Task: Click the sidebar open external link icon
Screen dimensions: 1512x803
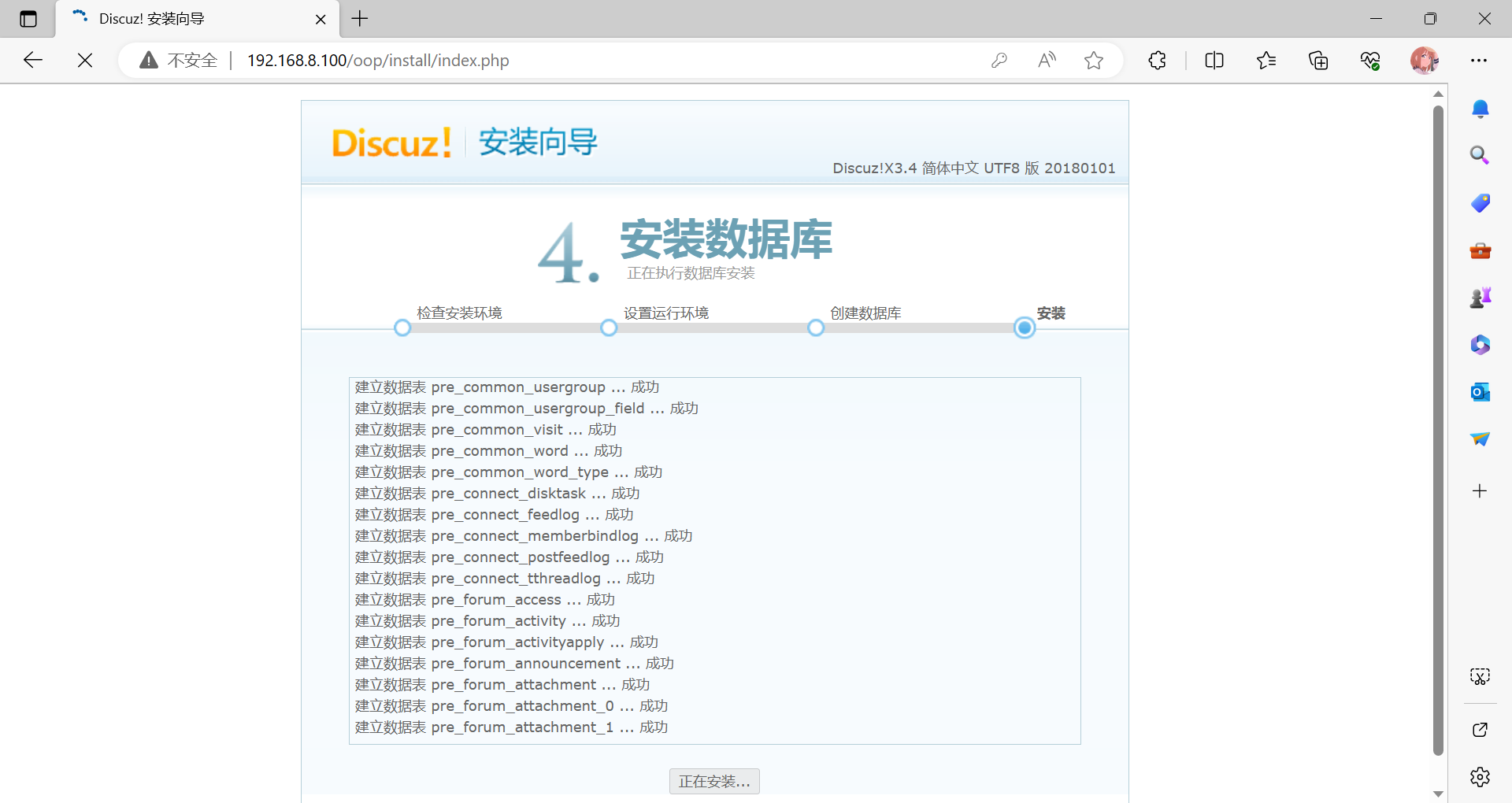Action: click(1480, 730)
